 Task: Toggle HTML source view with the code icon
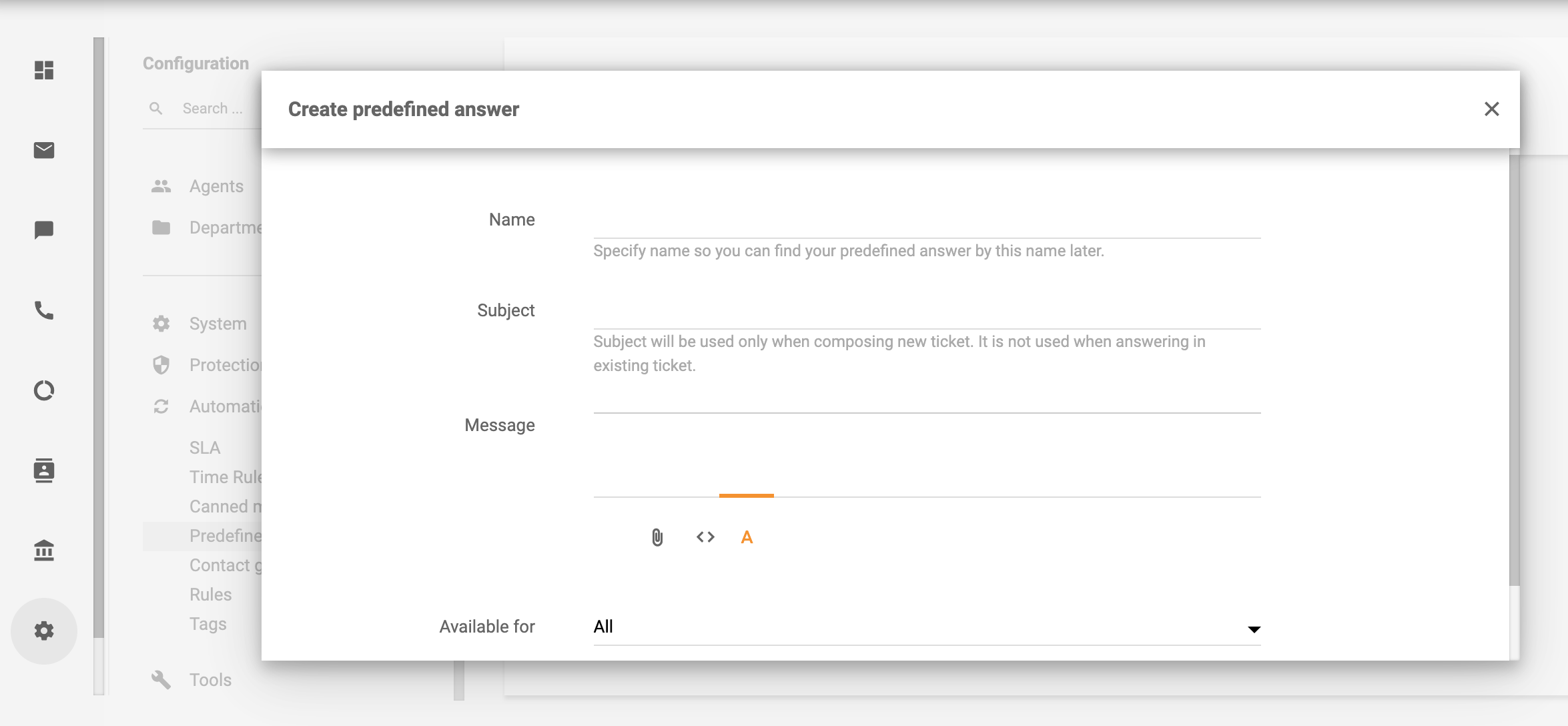click(x=704, y=537)
